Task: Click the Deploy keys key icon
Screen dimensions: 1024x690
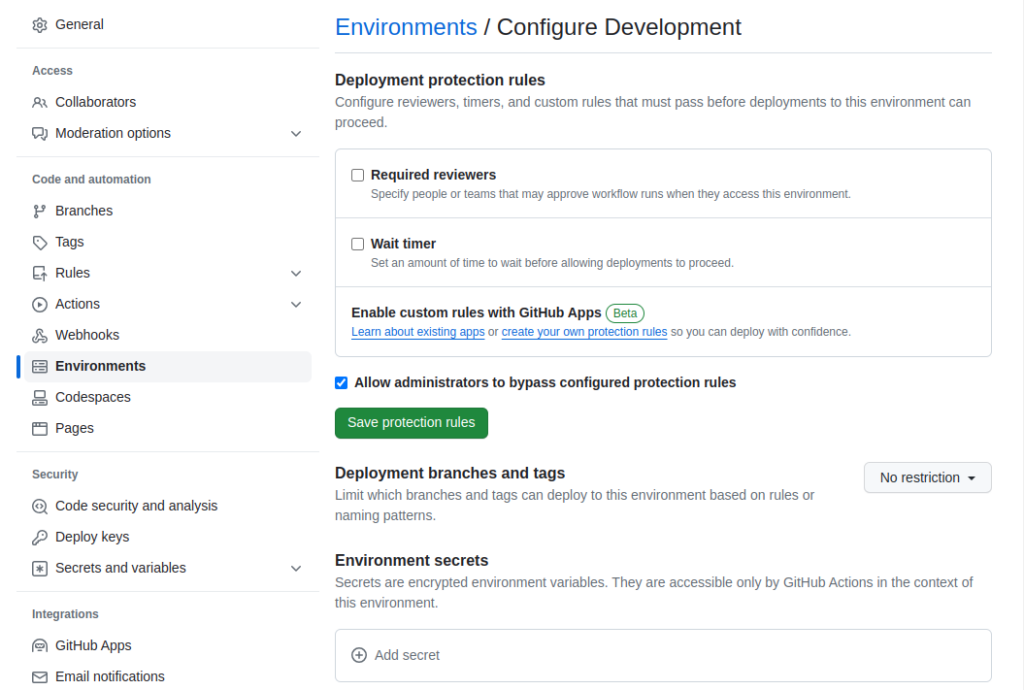Action: (39, 536)
